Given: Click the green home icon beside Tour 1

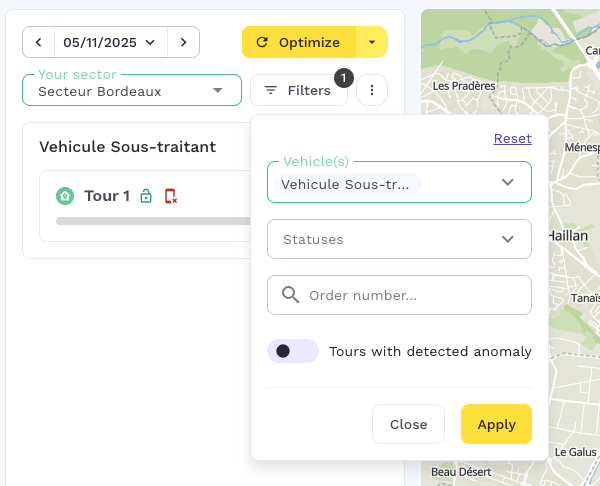Looking at the screenshot, I should tap(65, 196).
